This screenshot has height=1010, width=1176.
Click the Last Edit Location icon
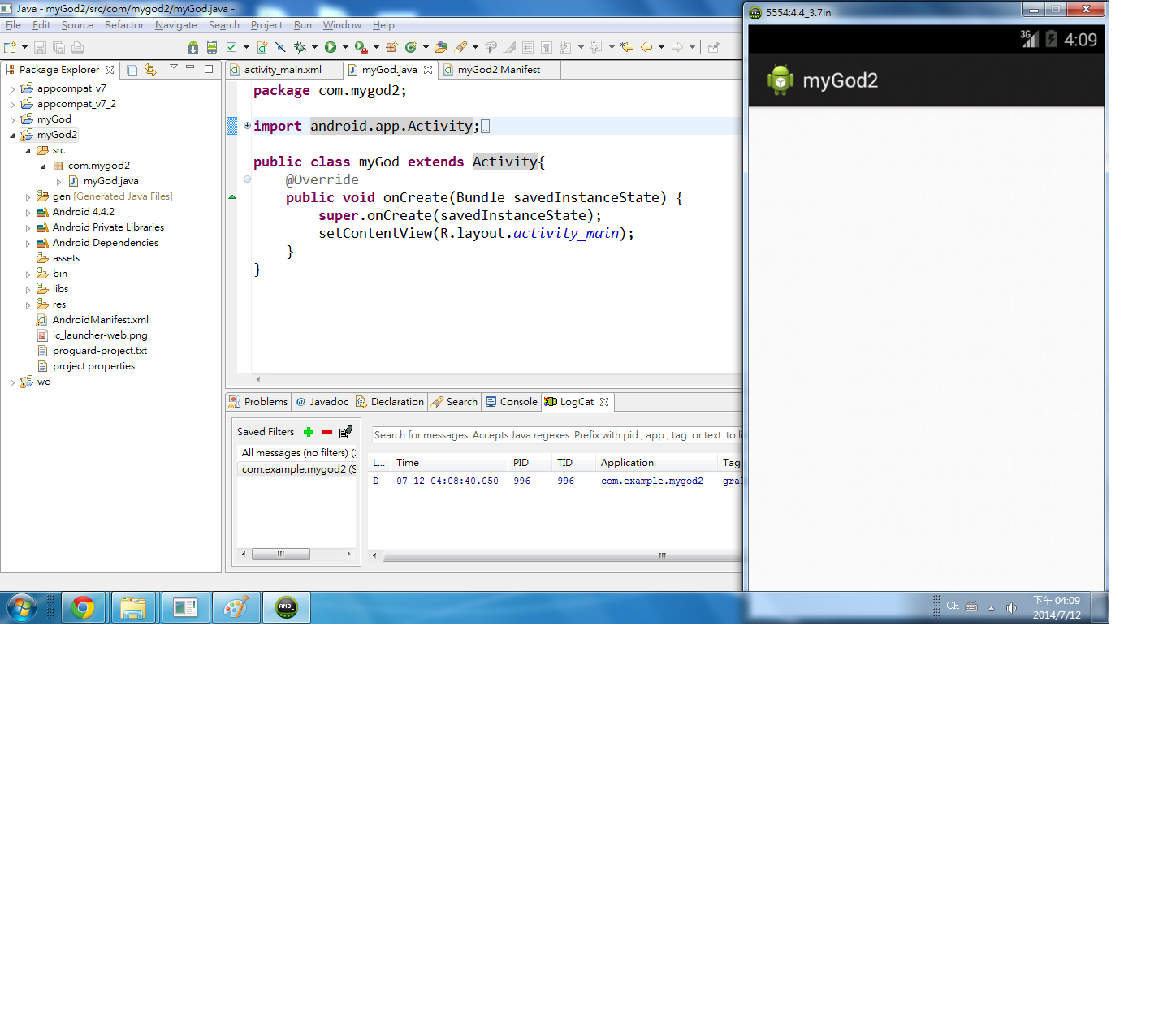(627, 47)
